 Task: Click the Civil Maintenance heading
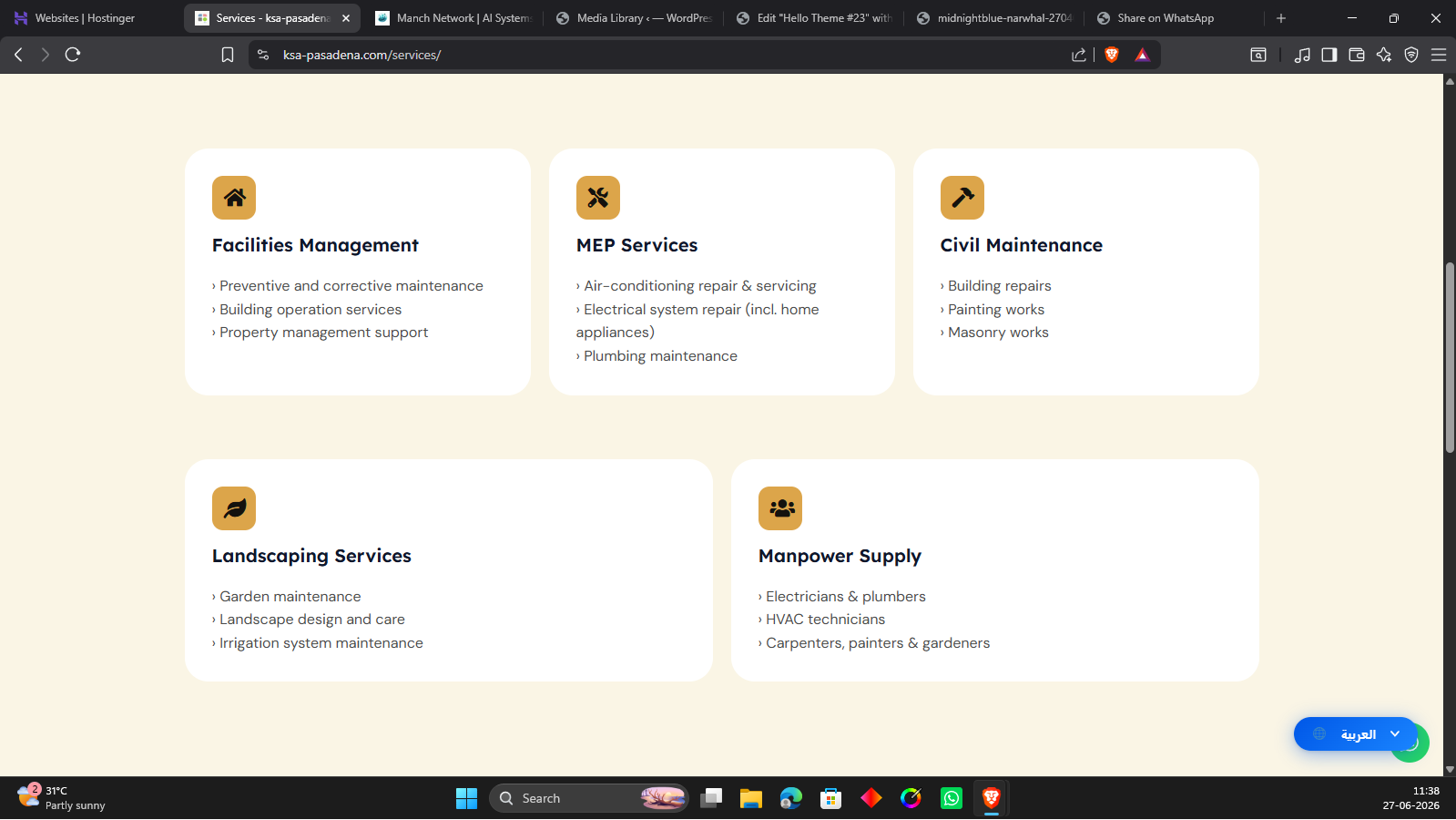click(x=1021, y=245)
